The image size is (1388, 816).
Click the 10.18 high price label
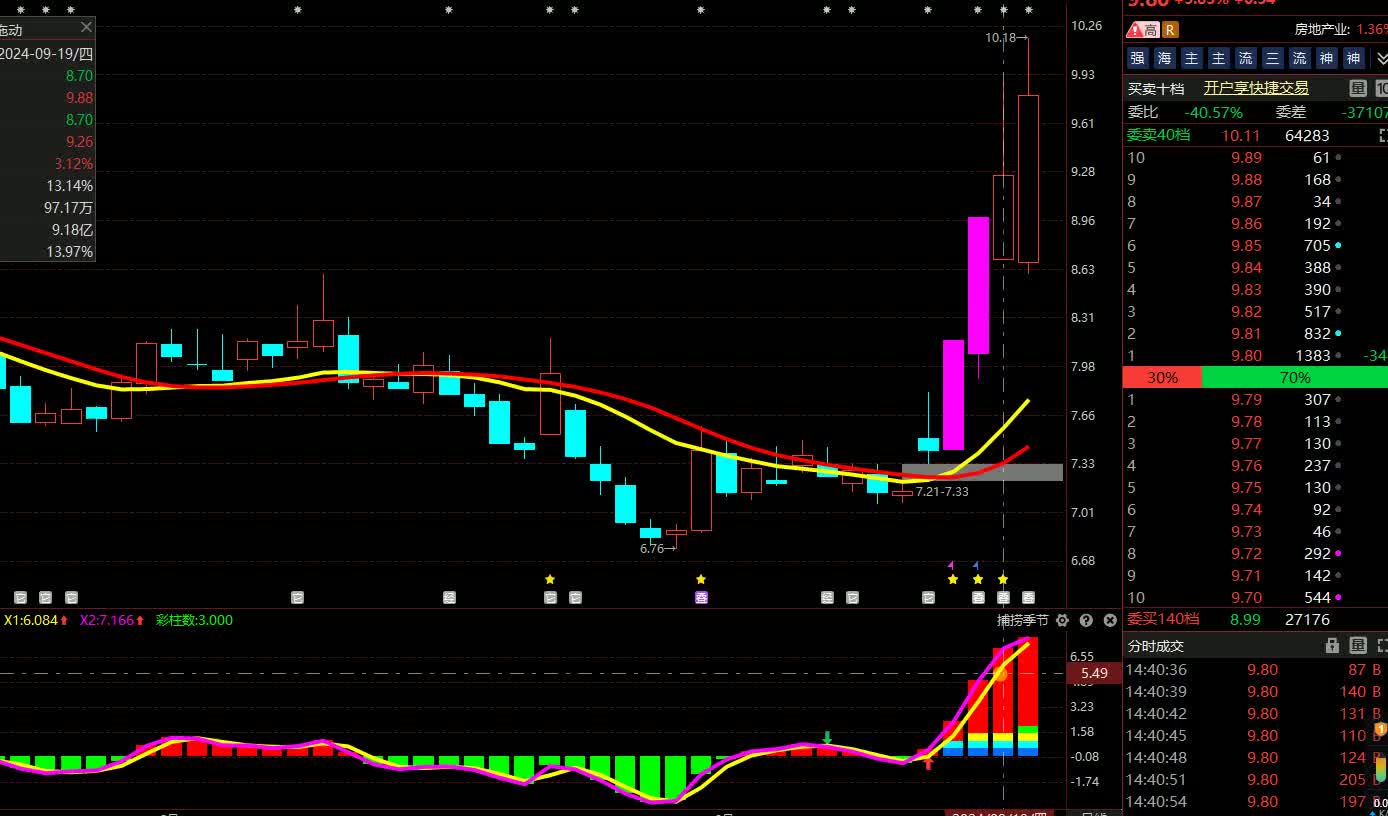1006,38
